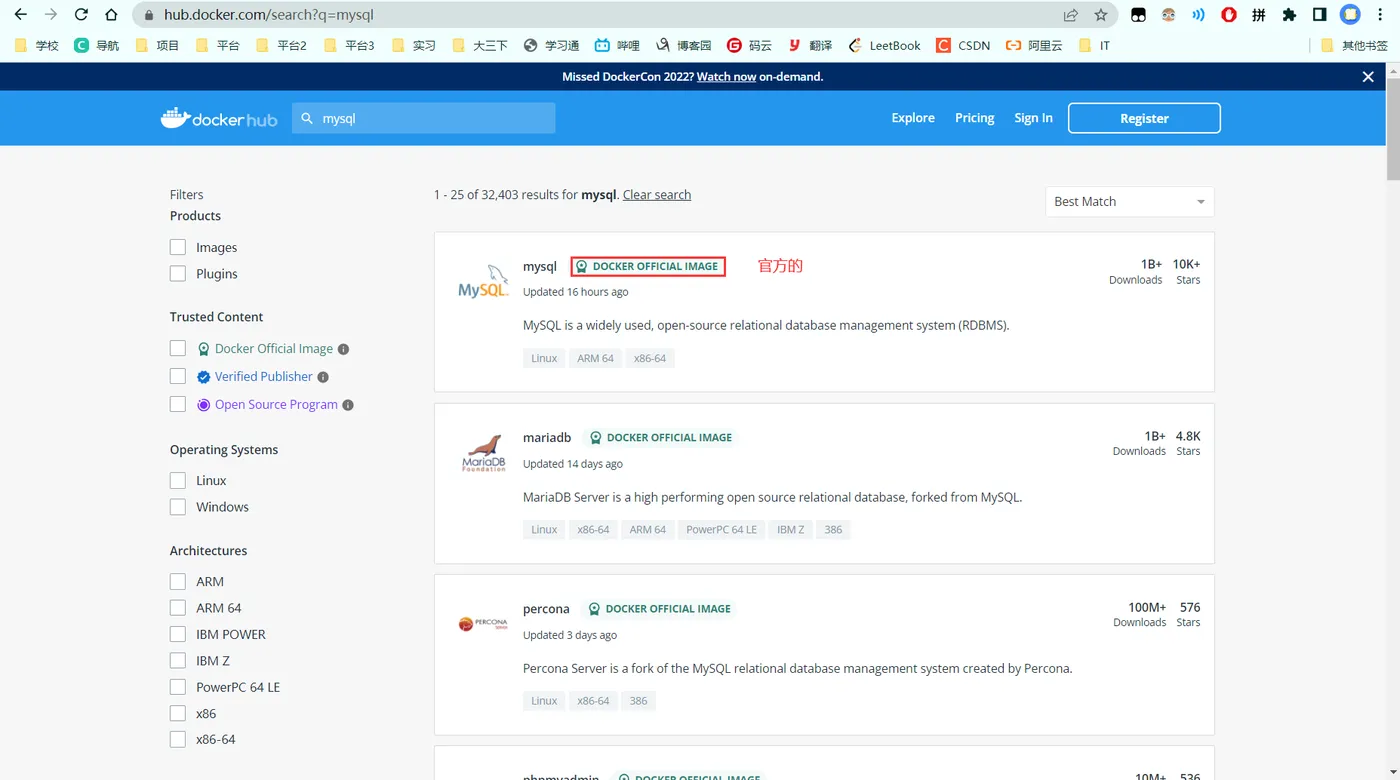Open the 拼 extension icon
Screen dimensions: 1400x780
(x=1259, y=15)
